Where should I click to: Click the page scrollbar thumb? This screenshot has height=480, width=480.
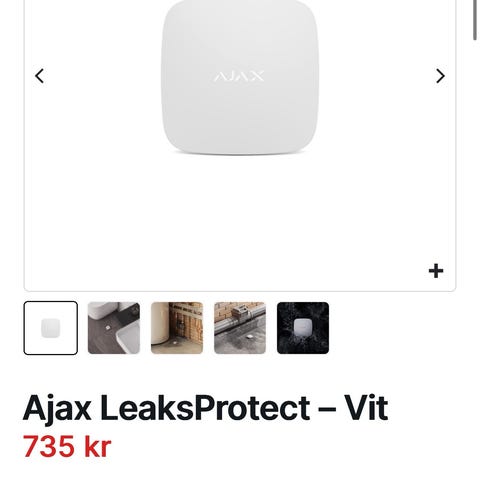(475, 19)
